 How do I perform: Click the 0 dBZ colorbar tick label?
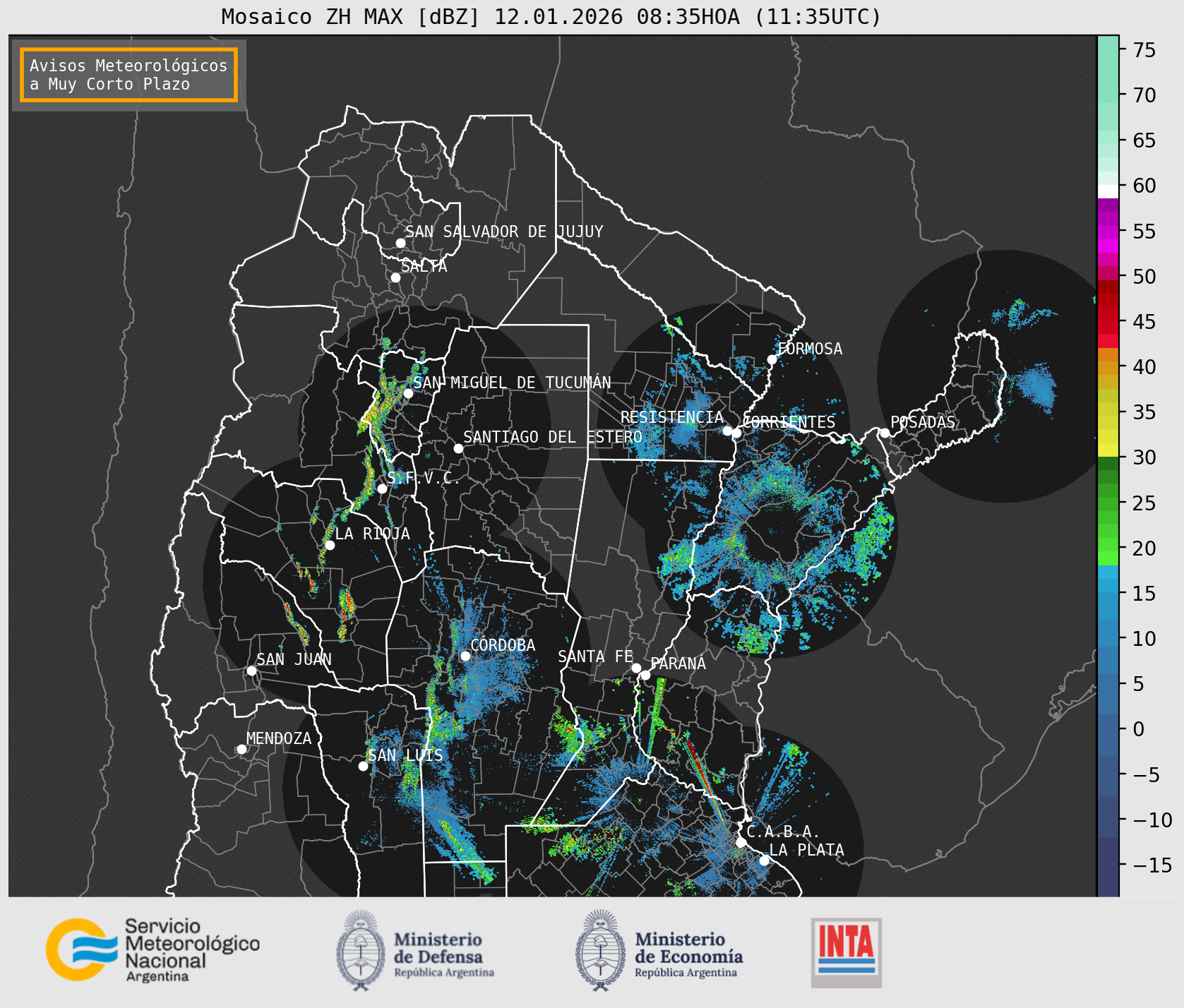[x=1138, y=729]
